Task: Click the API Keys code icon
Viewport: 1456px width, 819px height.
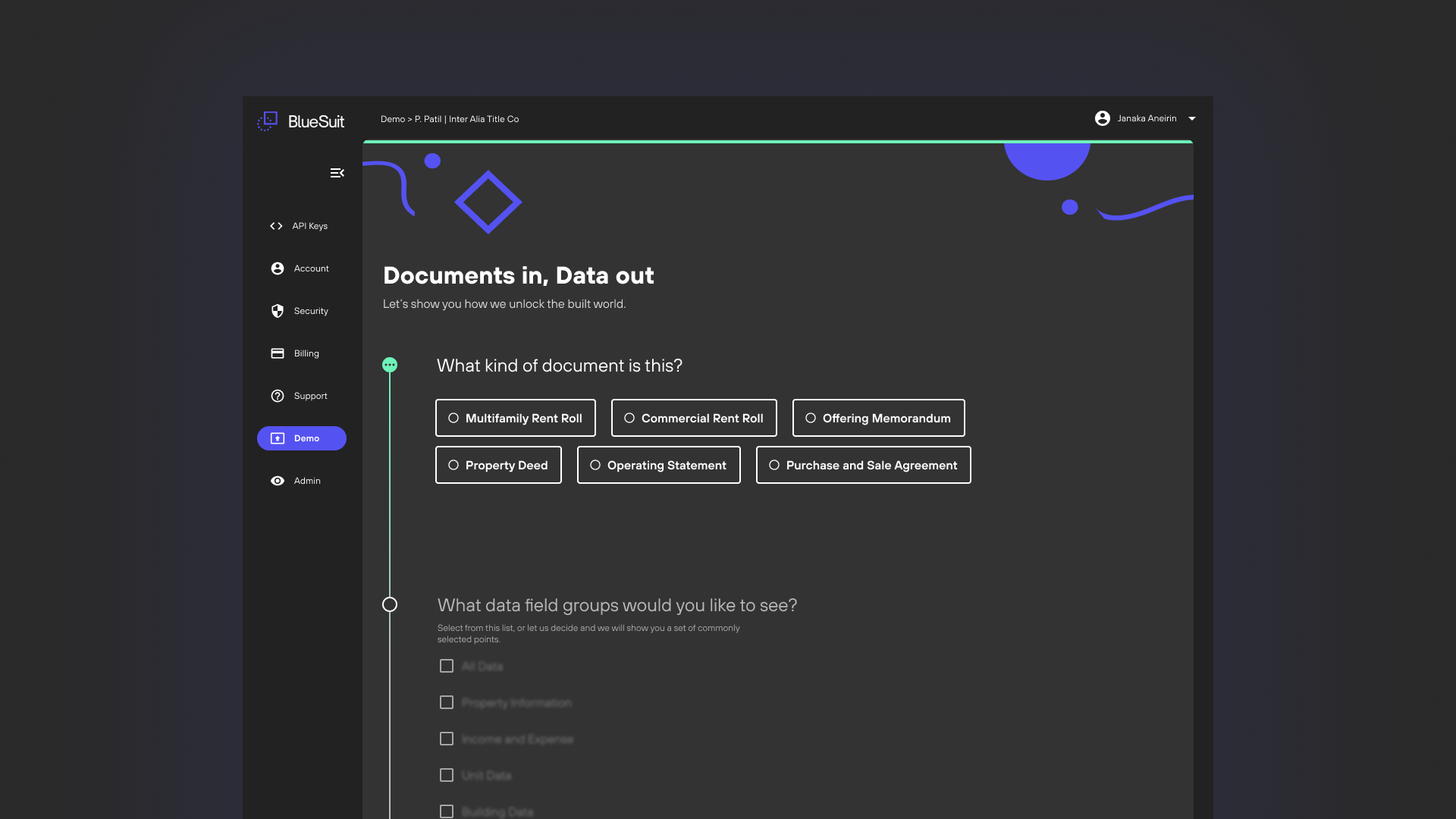Action: click(x=276, y=226)
